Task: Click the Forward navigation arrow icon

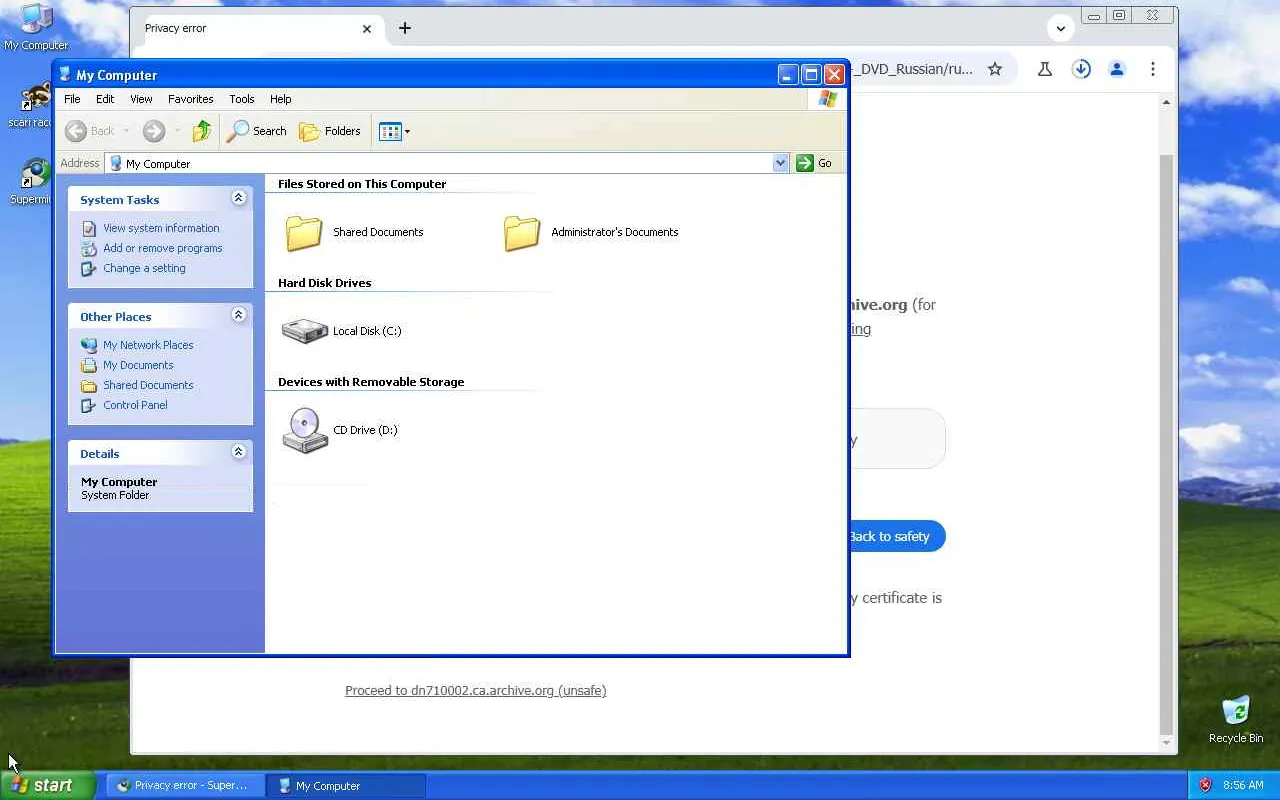Action: pos(153,131)
